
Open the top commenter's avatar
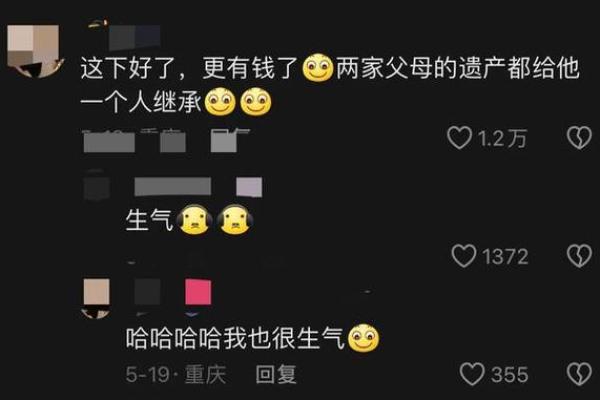tap(34, 51)
